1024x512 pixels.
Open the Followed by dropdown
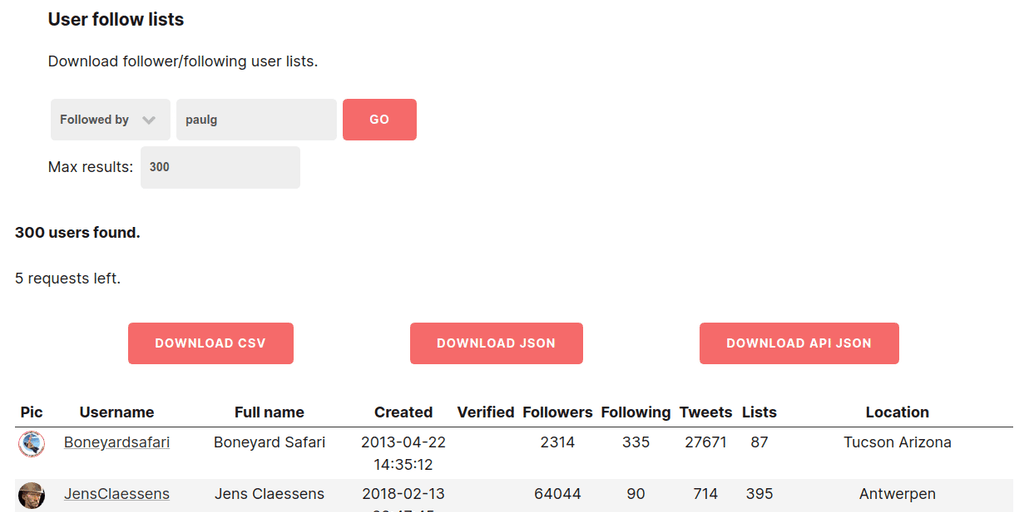pos(110,120)
